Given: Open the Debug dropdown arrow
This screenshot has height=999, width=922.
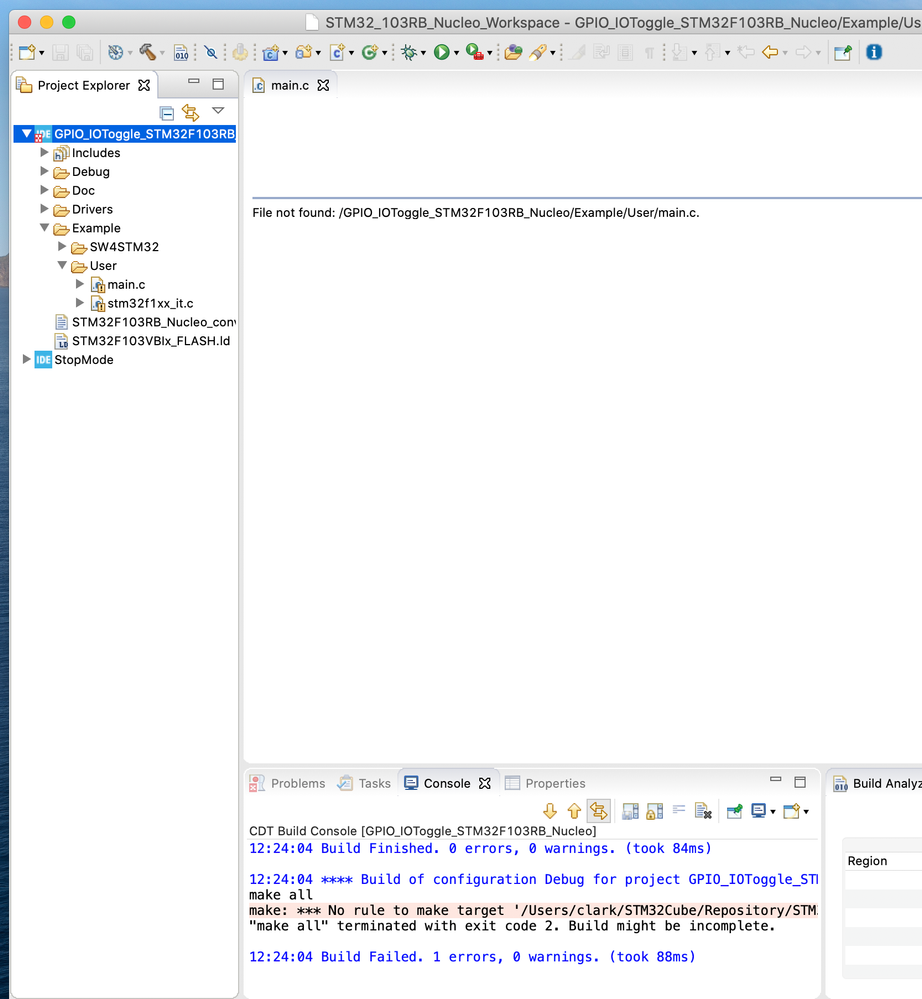Looking at the screenshot, I should pyautogui.click(x=423, y=53).
